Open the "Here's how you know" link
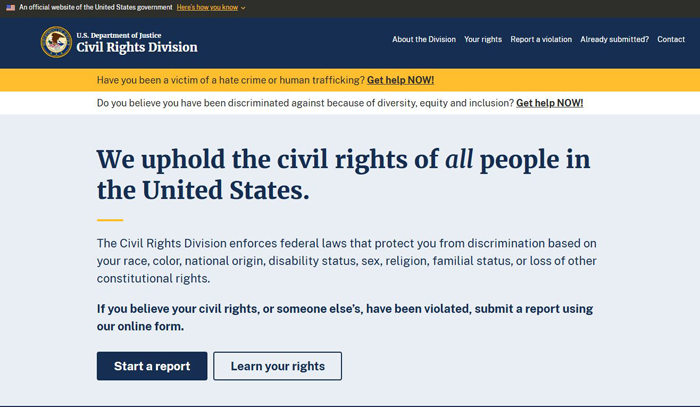This screenshot has width=700, height=407. click(x=207, y=8)
